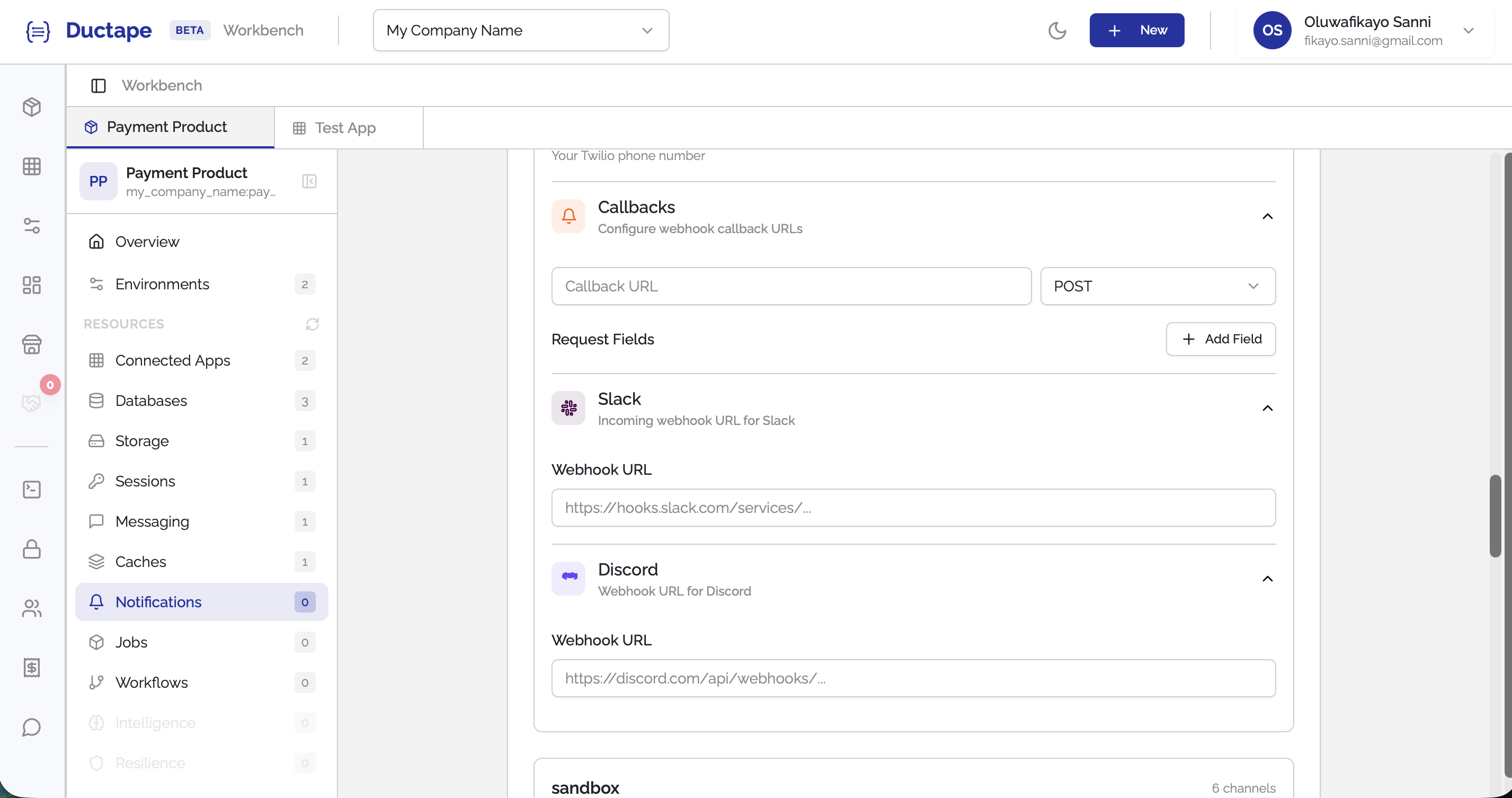
Task: Click the Add Field button
Action: coord(1220,339)
